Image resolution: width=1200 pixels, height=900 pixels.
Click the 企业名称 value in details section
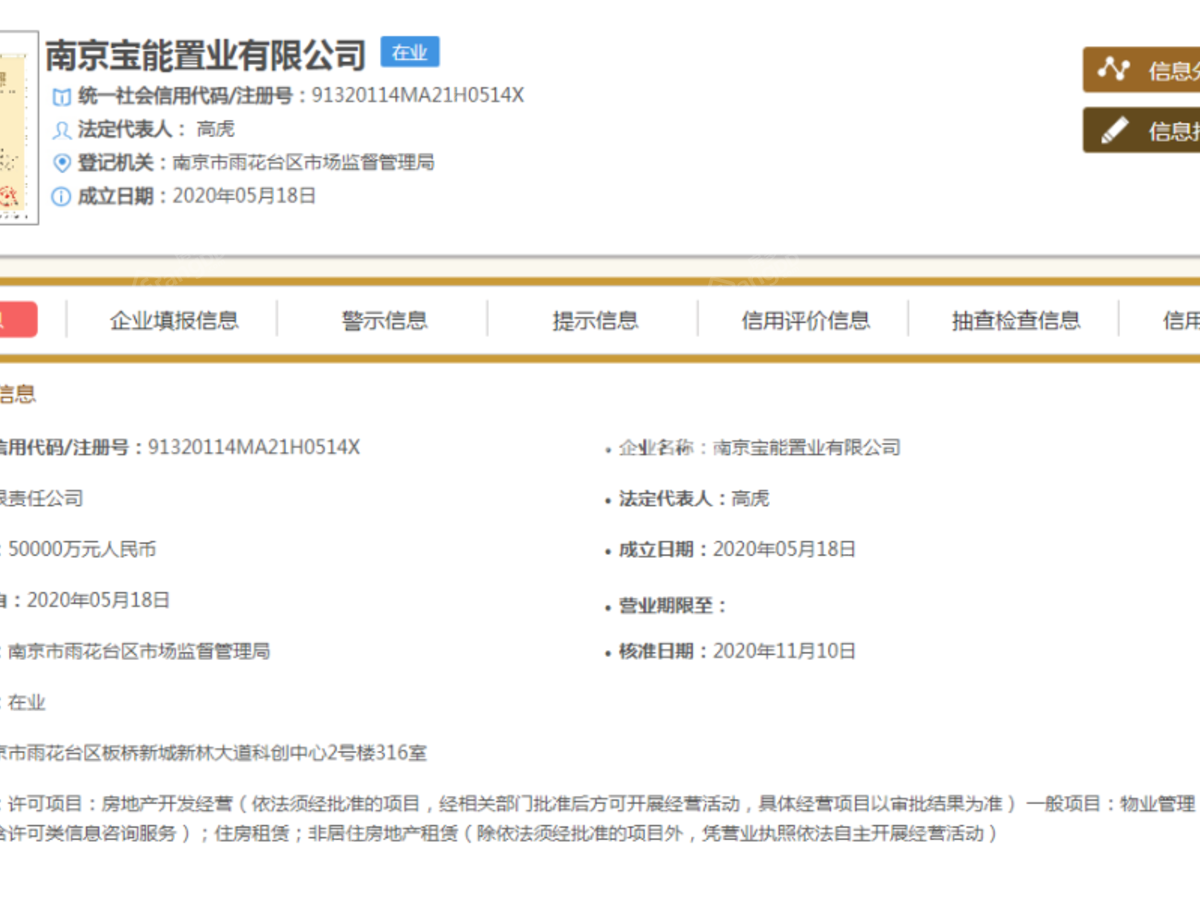(x=806, y=447)
